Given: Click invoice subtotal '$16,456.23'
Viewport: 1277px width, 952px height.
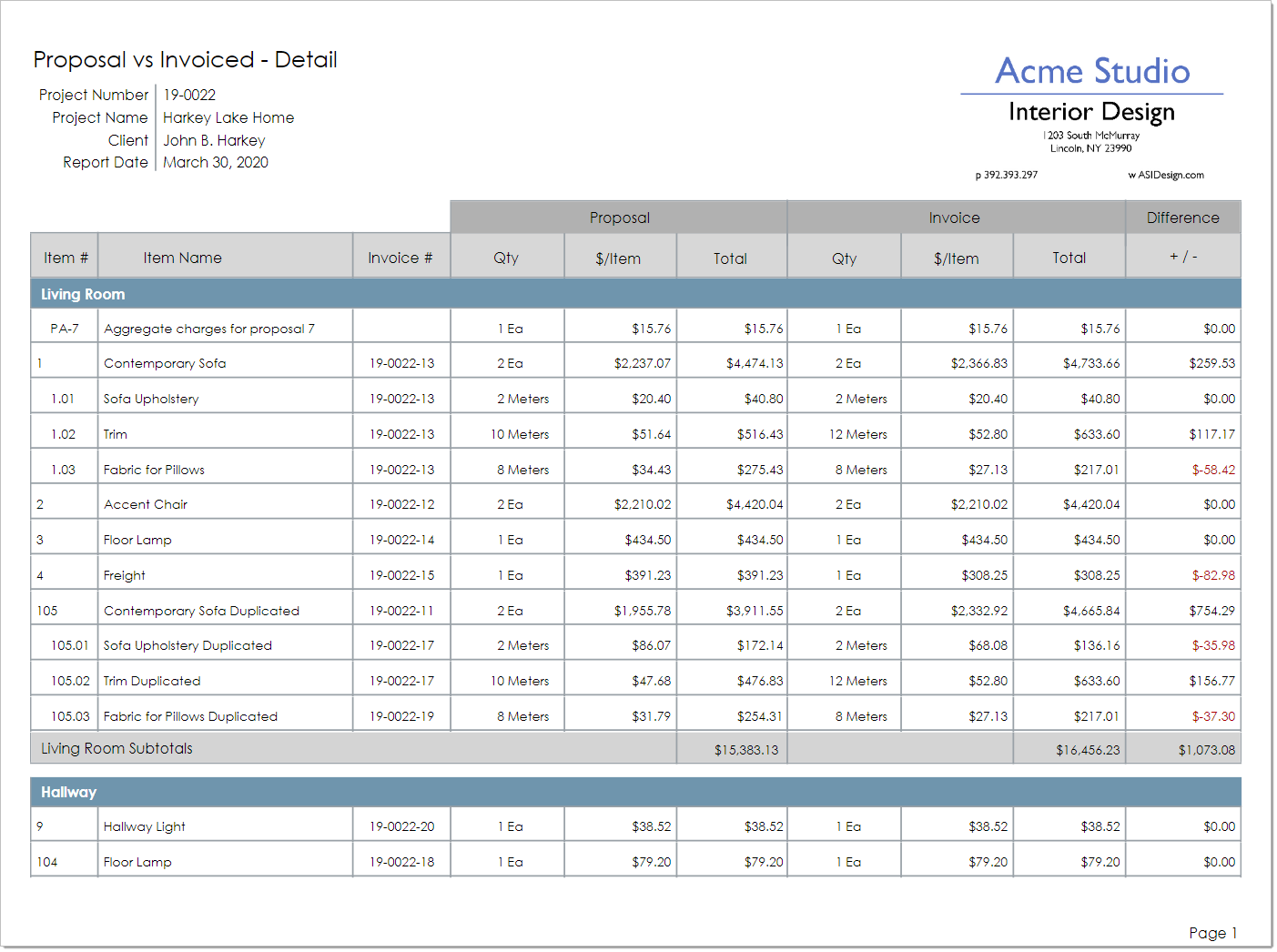Looking at the screenshot, I should 1088,750.
